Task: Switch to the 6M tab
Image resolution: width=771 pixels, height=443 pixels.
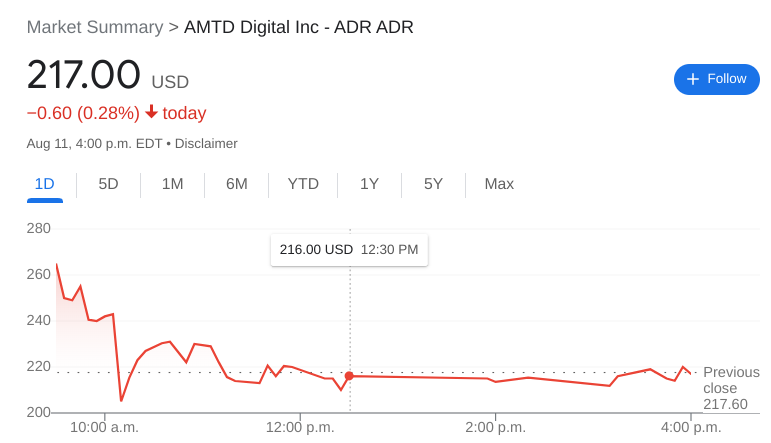Action: coord(236,184)
